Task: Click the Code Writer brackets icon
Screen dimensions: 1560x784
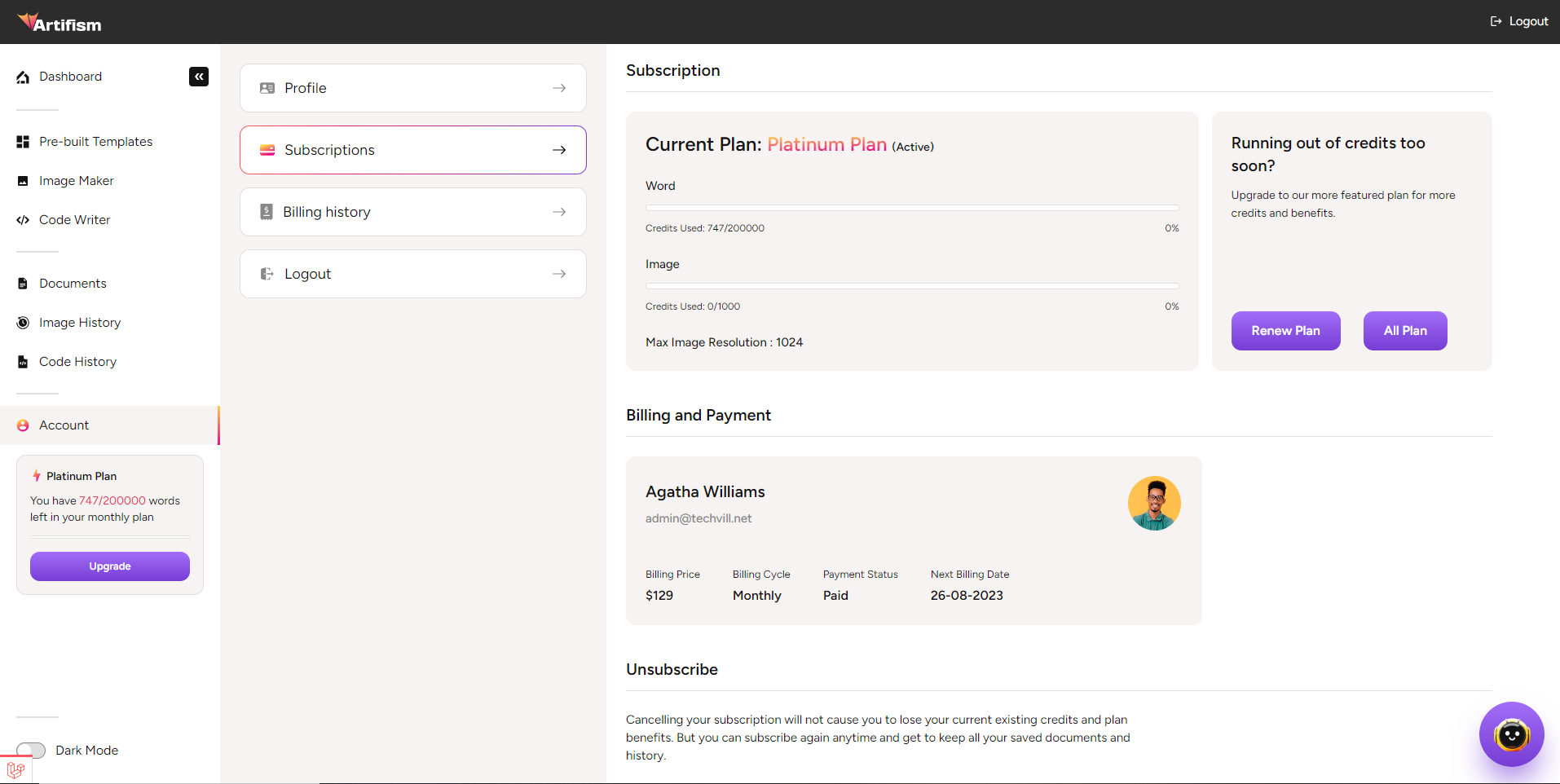Action: tap(23, 220)
